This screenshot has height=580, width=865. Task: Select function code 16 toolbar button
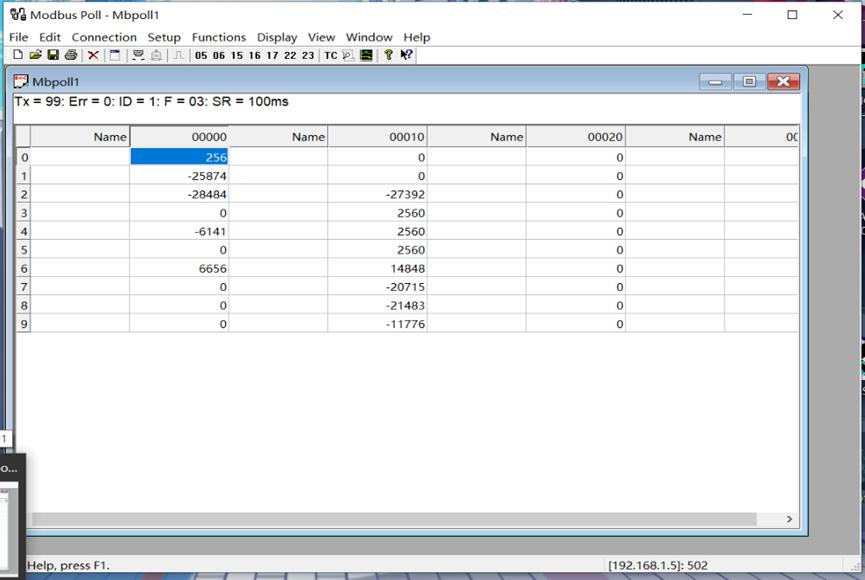pyautogui.click(x=254, y=55)
